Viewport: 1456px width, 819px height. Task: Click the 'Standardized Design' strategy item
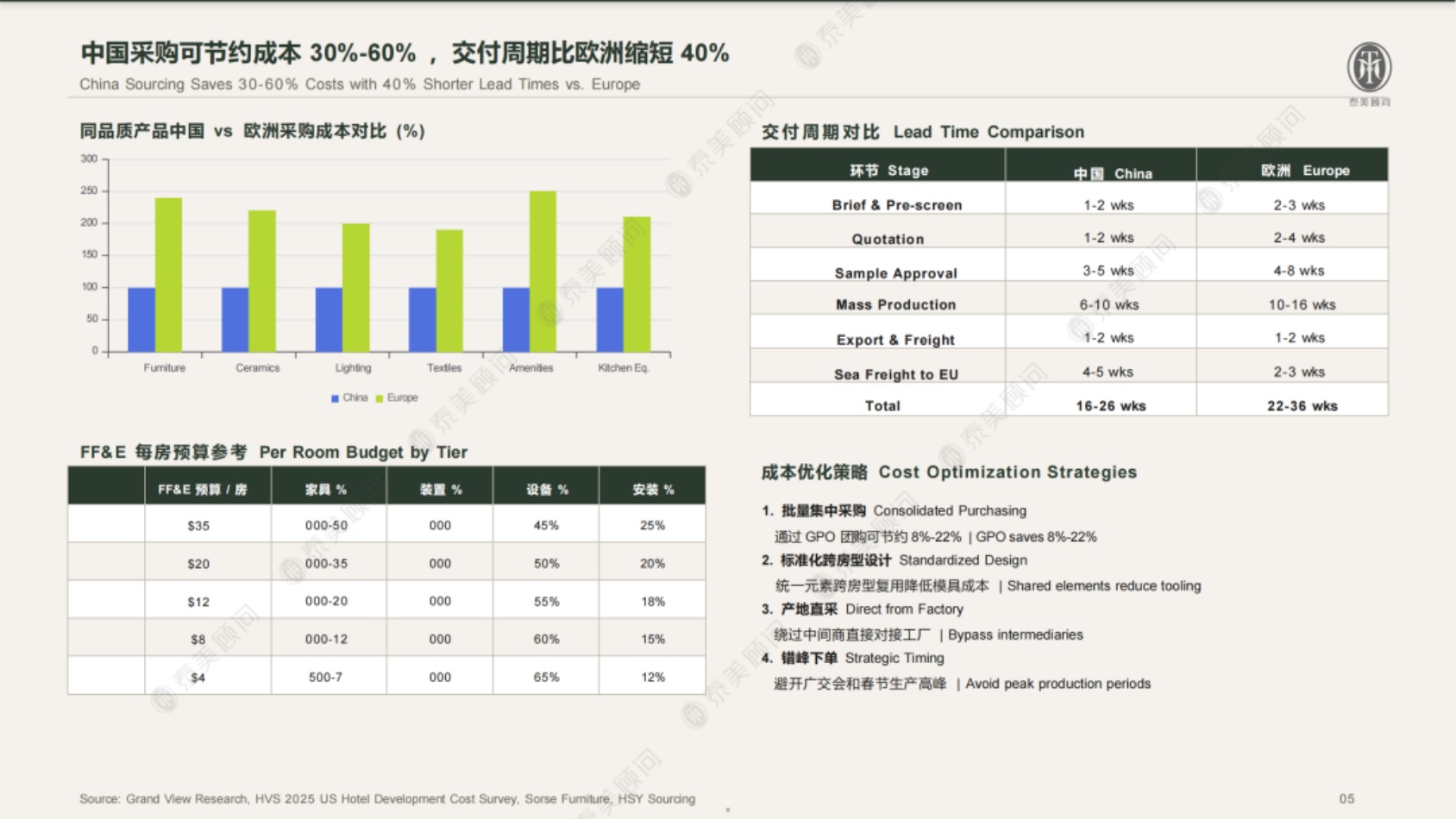963,560
